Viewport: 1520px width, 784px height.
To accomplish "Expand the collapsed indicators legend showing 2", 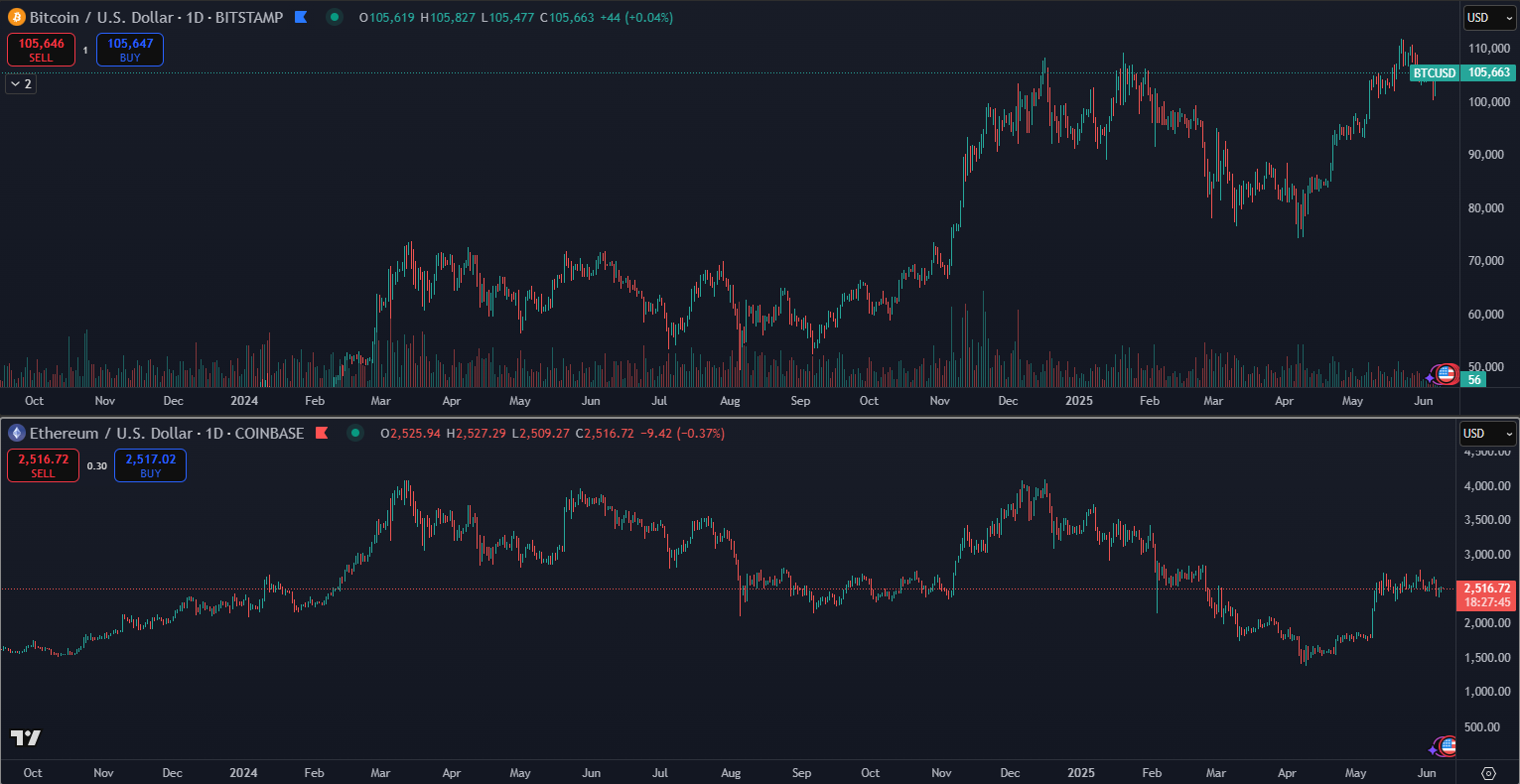I will [20, 84].
